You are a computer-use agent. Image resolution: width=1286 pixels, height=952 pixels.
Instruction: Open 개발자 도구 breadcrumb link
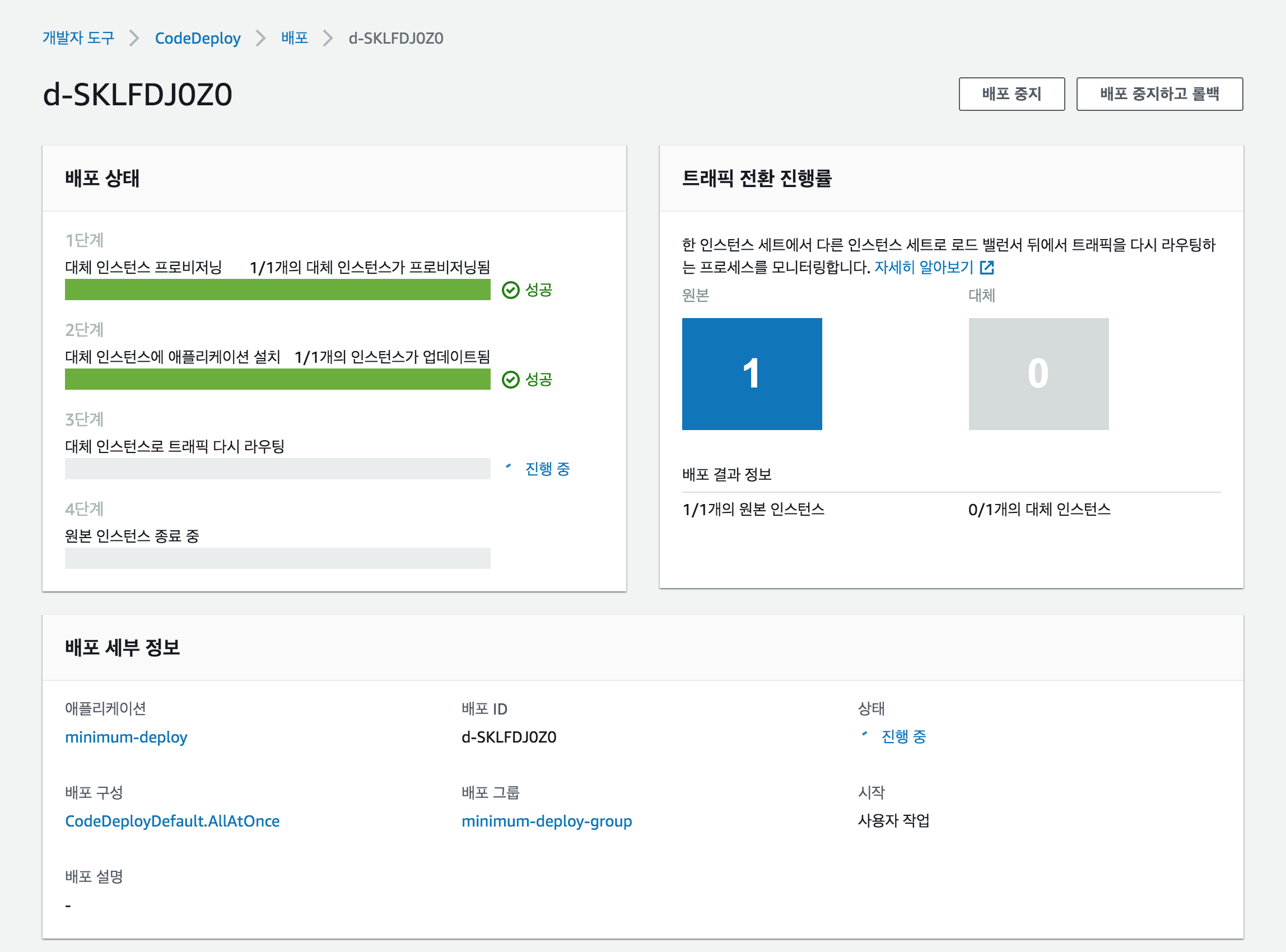pos(78,38)
